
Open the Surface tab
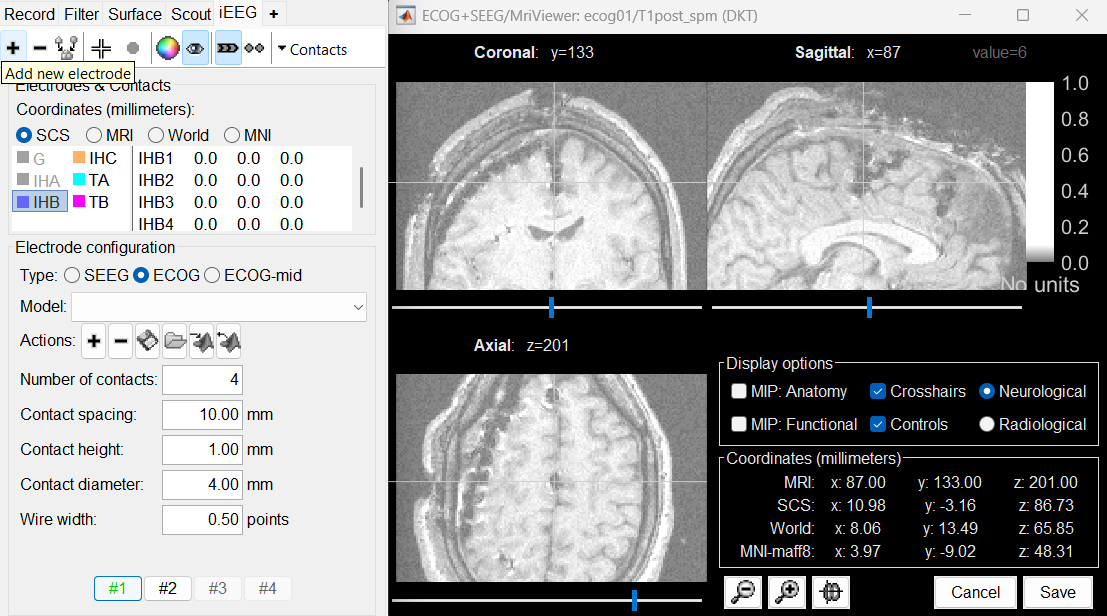tap(135, 14)
